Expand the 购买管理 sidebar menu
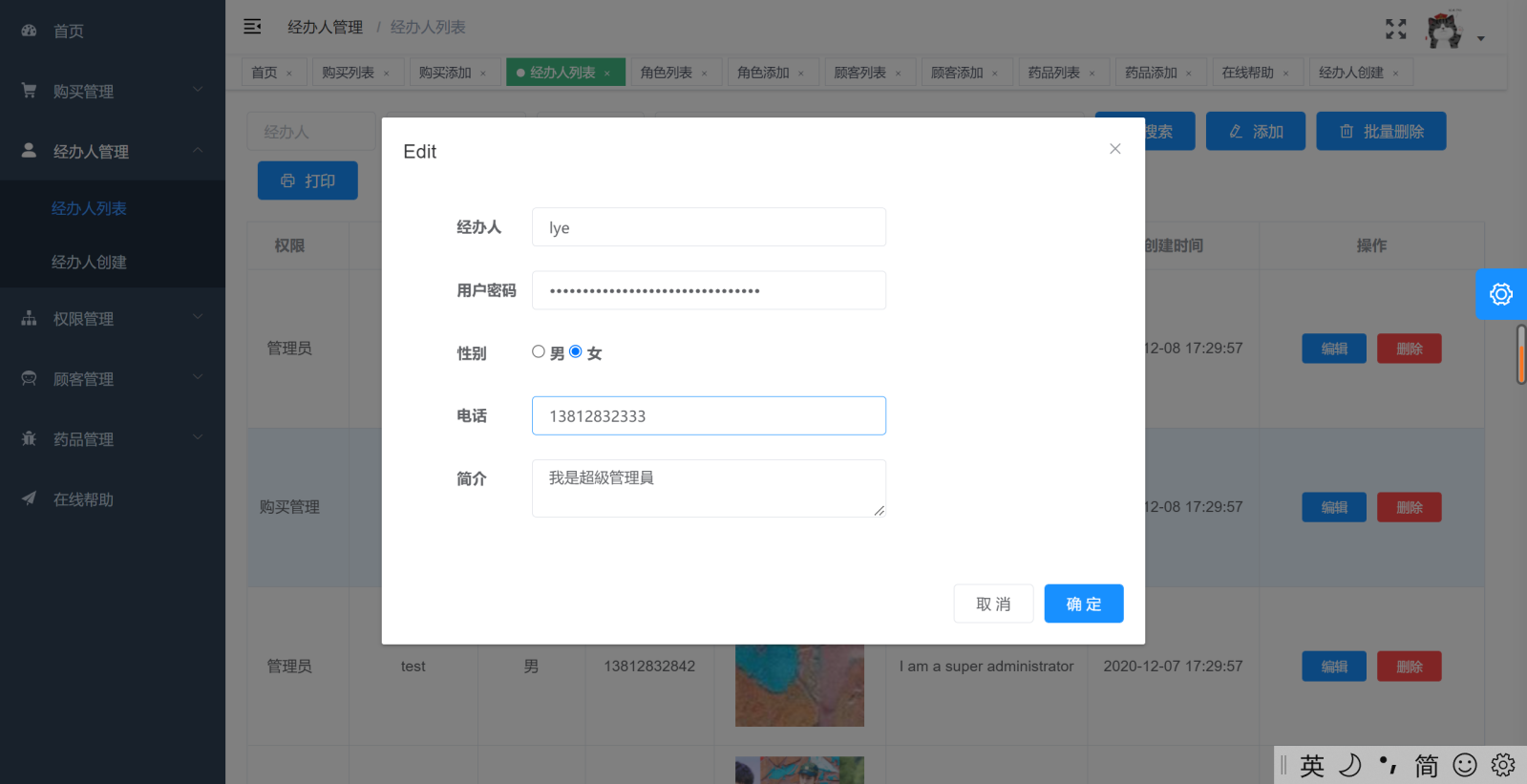Image resolution: width=1527 pixels, height=784 pixels. (113, 91)
